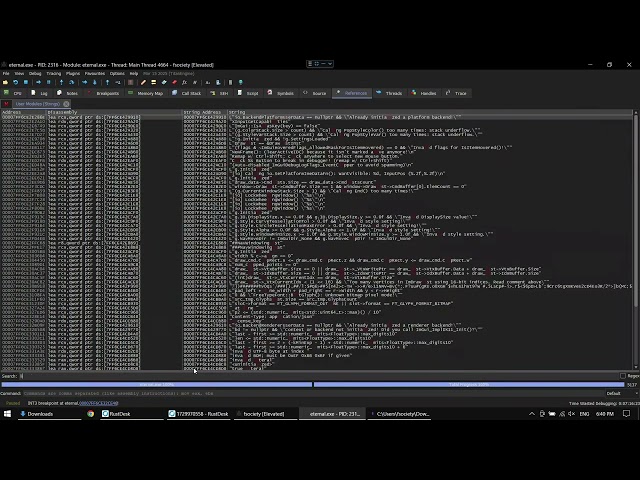Open Google Chrome from the taskbar

(91, 414)
